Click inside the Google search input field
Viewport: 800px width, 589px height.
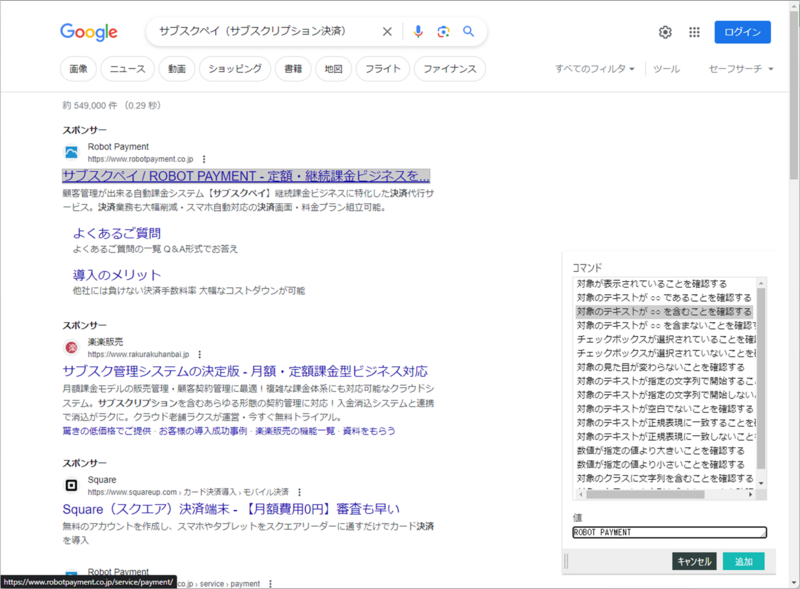tap(265, 32)
